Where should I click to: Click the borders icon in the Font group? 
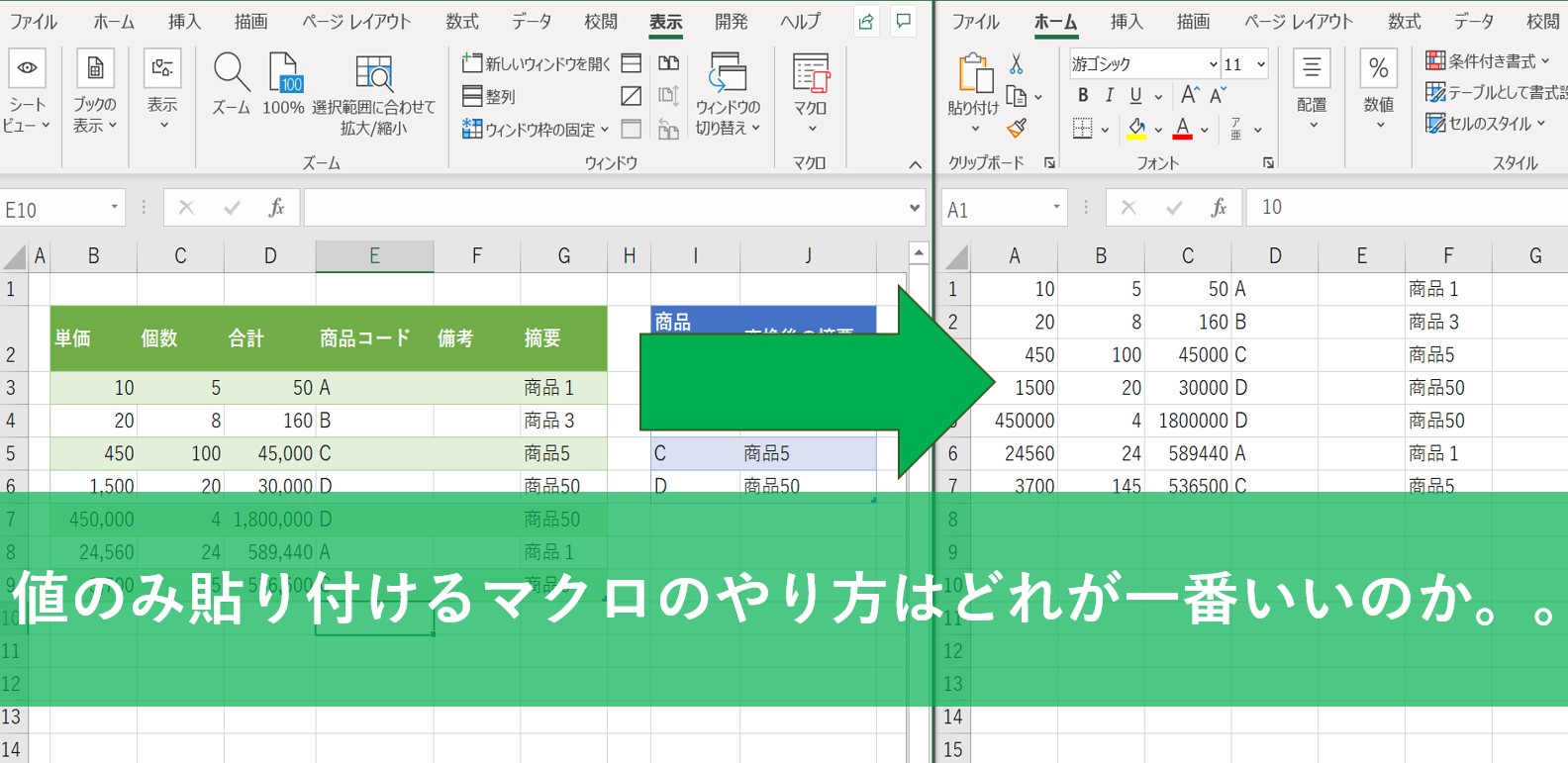1082,129
